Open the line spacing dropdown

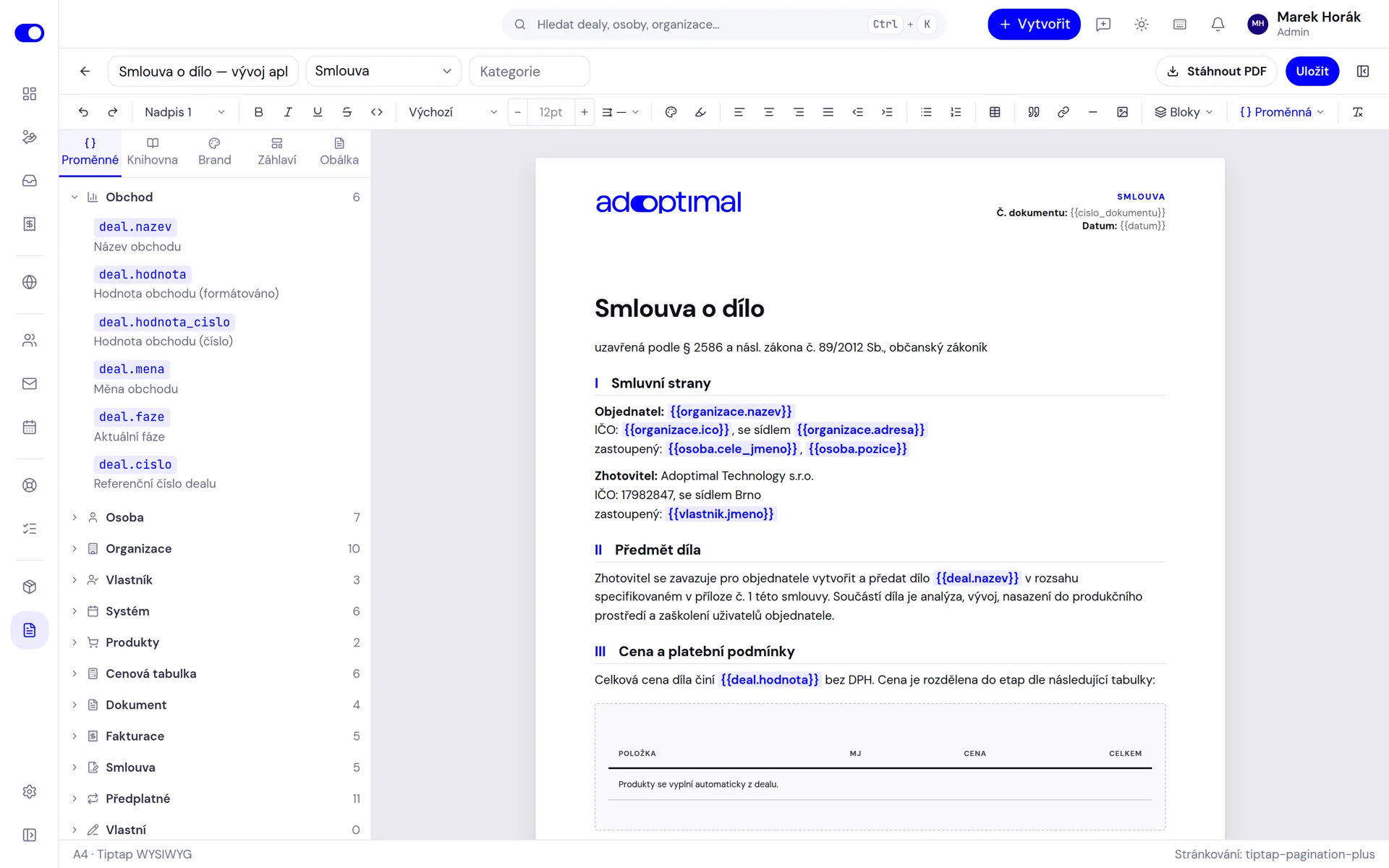620,112
